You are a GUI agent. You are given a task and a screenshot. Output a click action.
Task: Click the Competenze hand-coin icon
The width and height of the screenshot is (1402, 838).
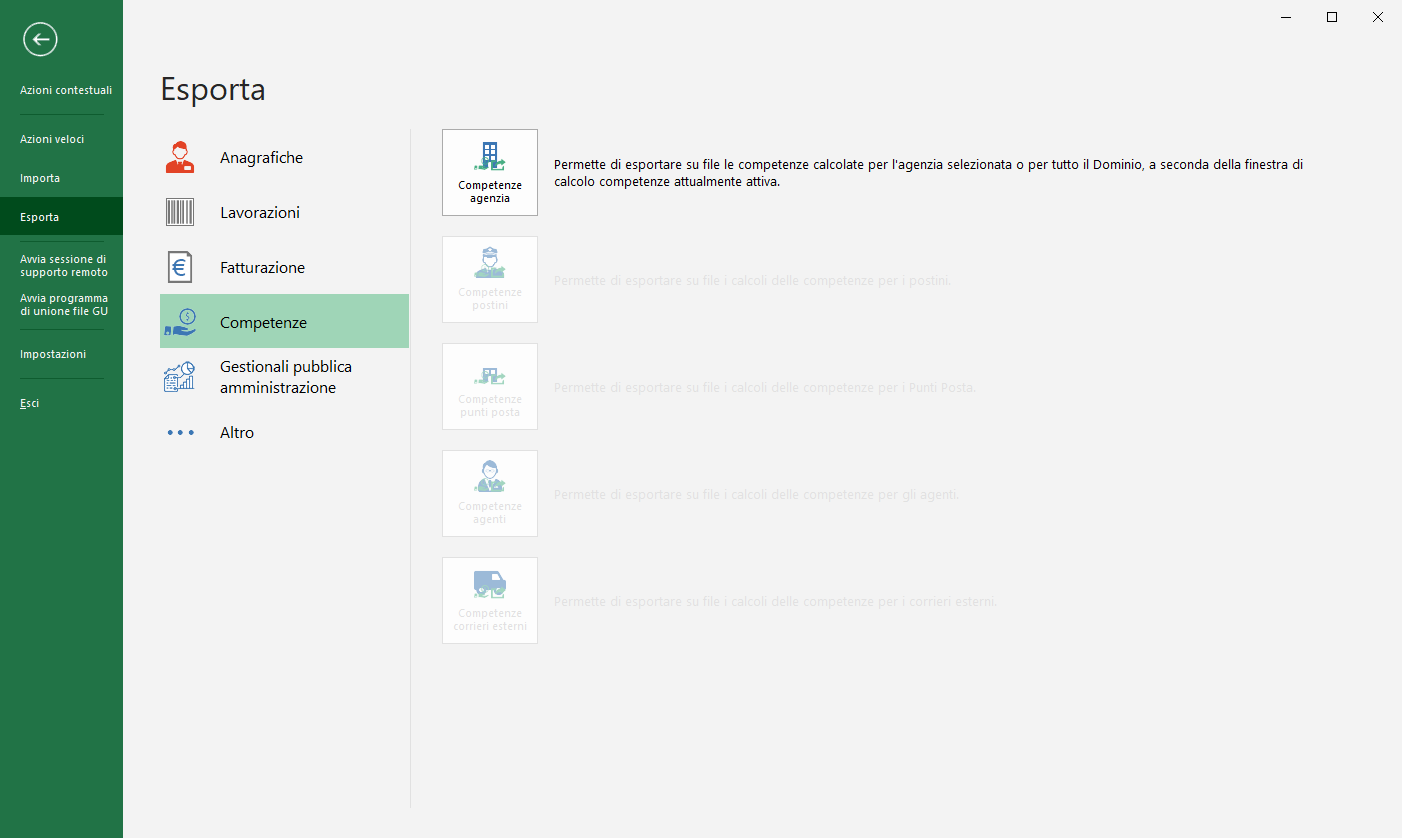click(180, 322)
